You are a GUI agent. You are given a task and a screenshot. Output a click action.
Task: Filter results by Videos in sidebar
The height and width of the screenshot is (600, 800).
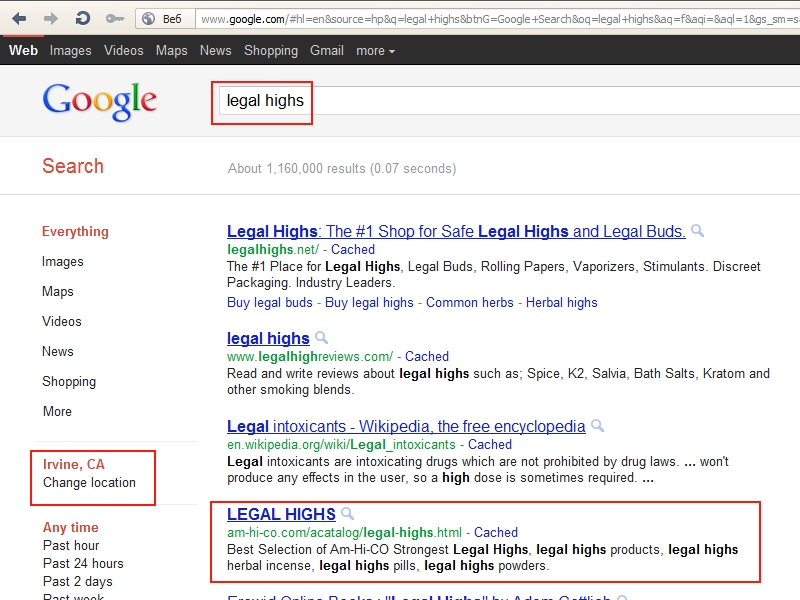[62, 321]
